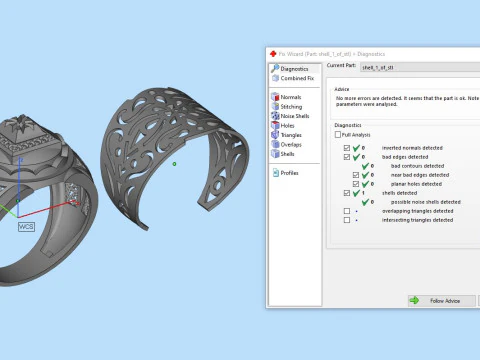Select the Noise Shells tool
Viewport: 480px width, 360px height.
click(x=290, y=116)
